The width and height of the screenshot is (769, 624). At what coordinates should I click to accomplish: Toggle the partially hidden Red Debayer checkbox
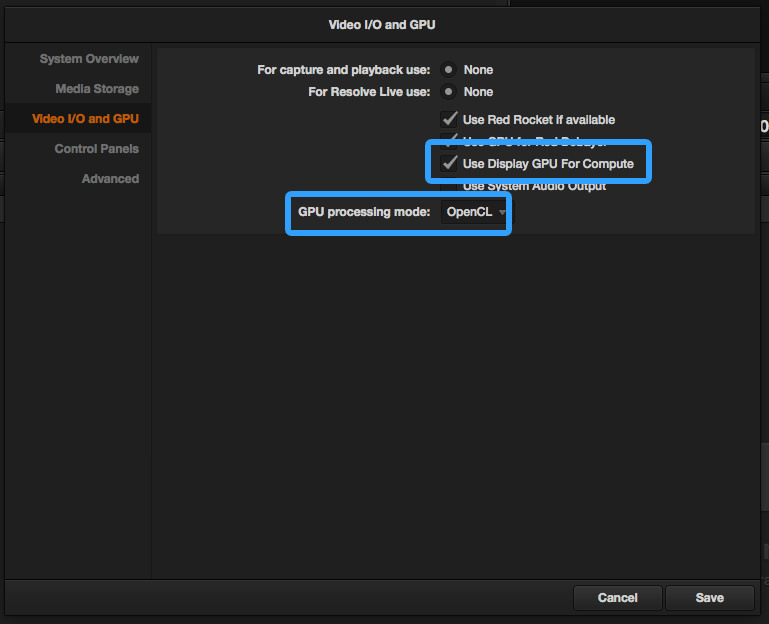point(450,140)
